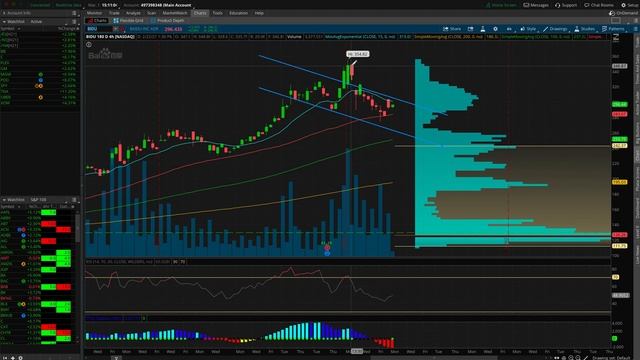The height and width of the screenshot is (360, 640).
Task: Open the Studies menu
Action: tap(584, 29)
